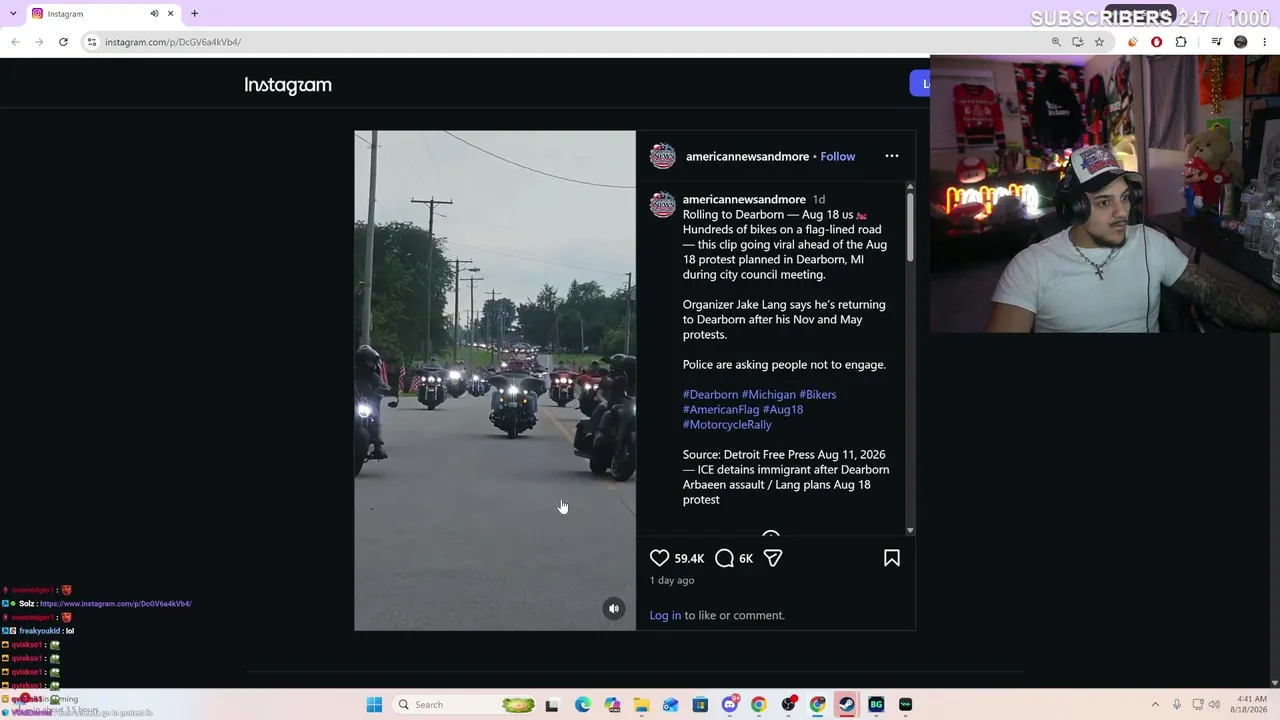Open the #Bikers hashtag
The width and height of the screenshot is (1280, 720).
point(818,394)
